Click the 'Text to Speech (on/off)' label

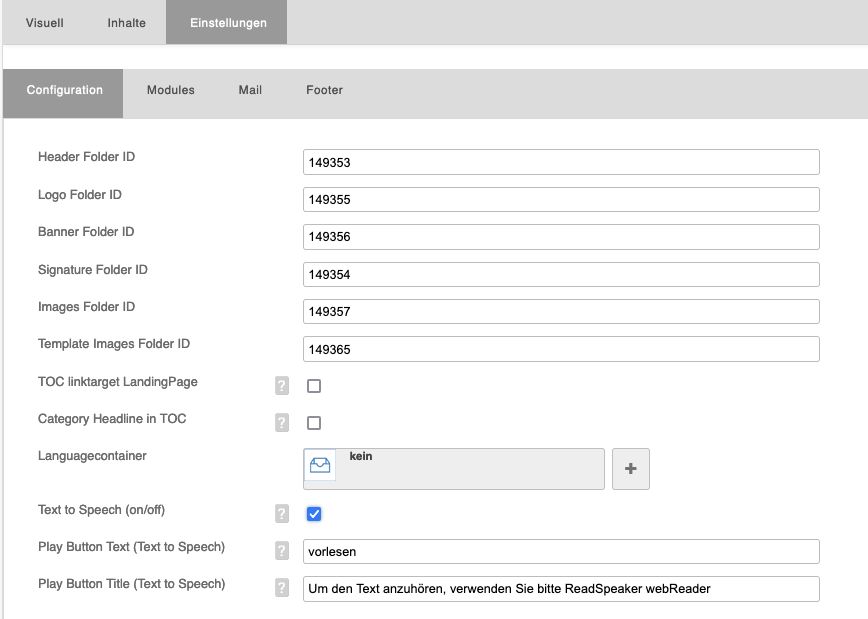(101, 510)
